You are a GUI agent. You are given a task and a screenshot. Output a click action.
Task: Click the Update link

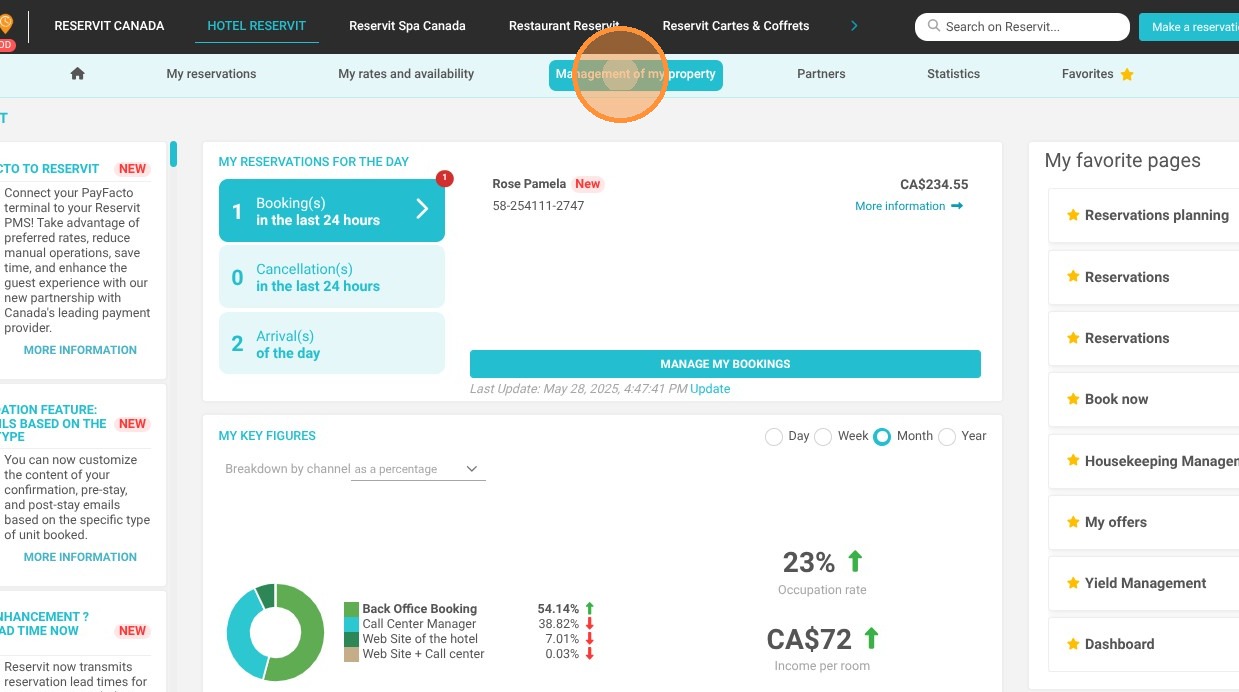point(710,389)
